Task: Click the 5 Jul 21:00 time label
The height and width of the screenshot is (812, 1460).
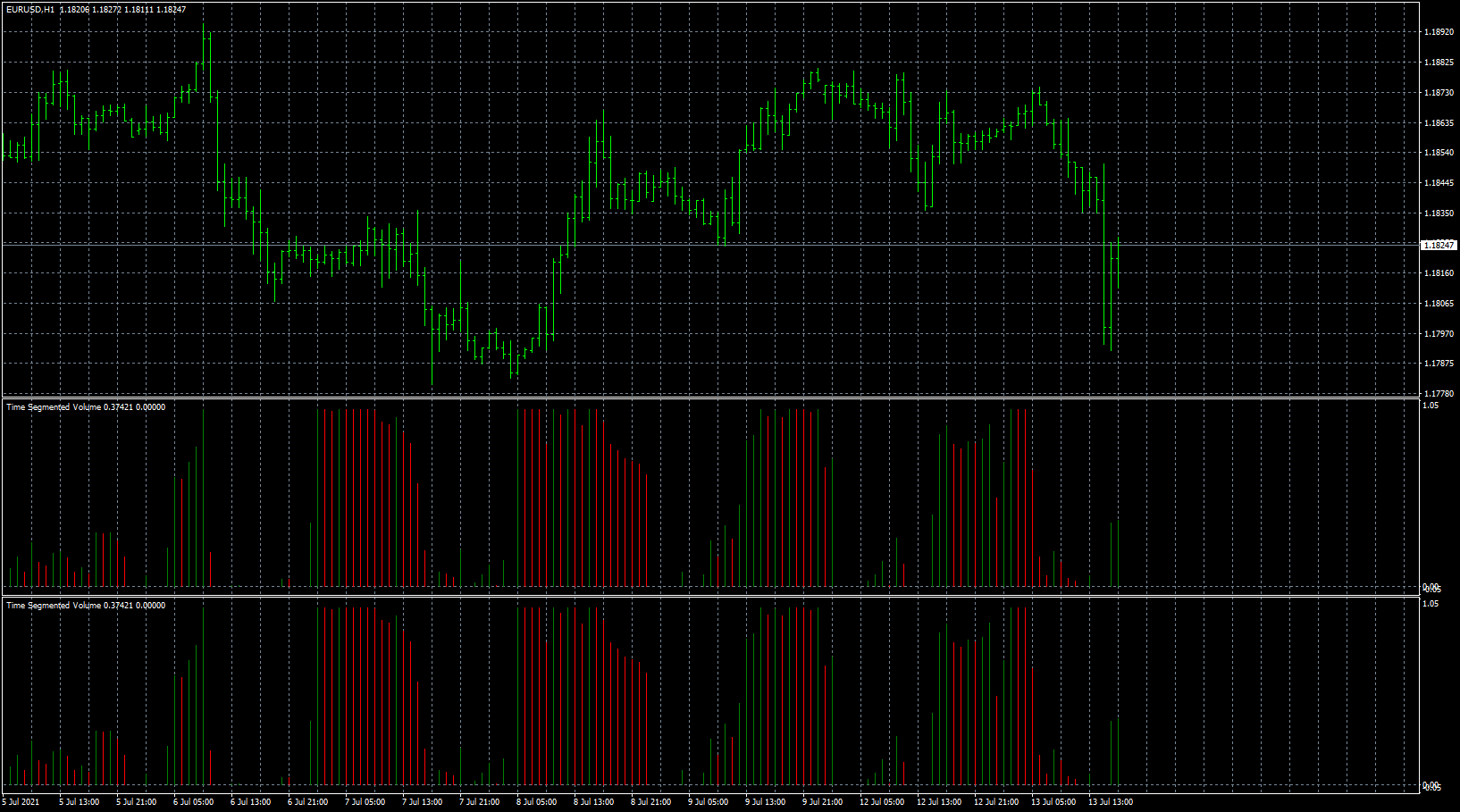Action: click(x=137, y=802)
